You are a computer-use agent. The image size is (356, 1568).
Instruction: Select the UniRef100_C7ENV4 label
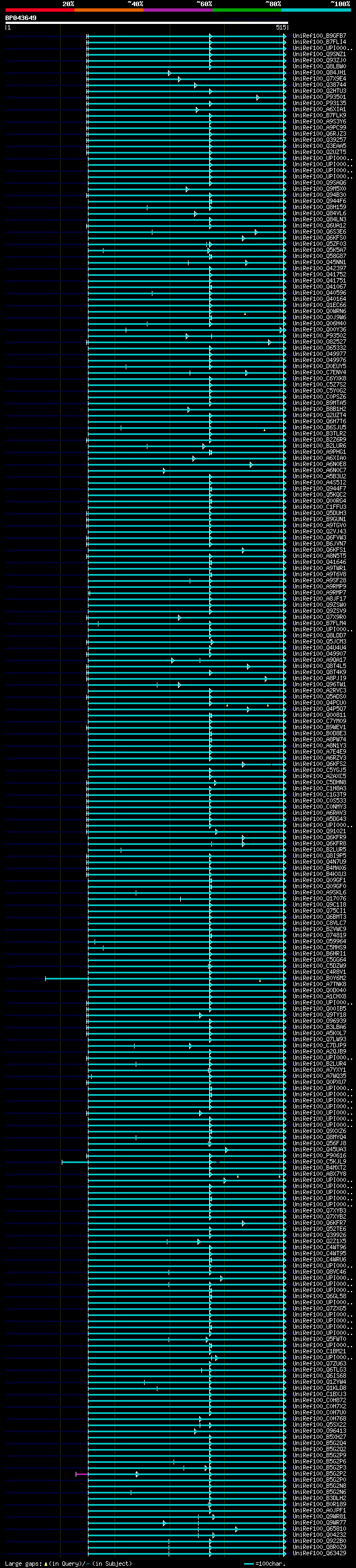[319, 373]
